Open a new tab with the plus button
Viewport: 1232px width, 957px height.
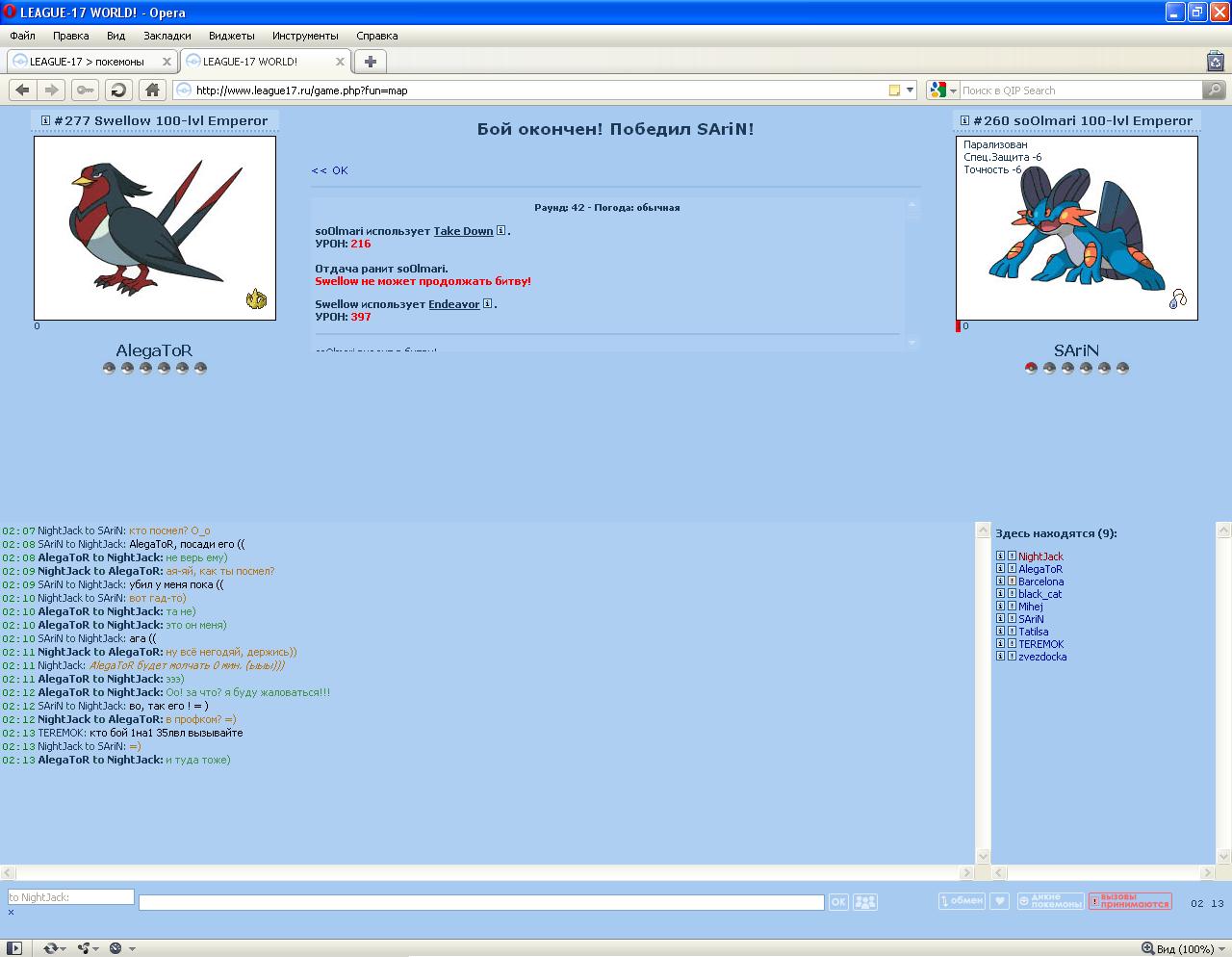[x=370, y=62]
